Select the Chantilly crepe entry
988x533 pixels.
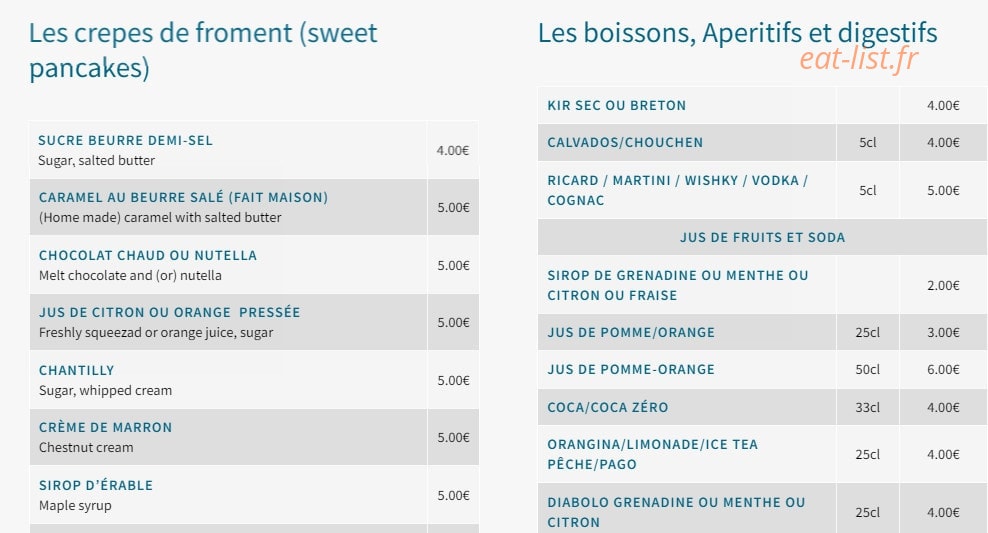254,380
